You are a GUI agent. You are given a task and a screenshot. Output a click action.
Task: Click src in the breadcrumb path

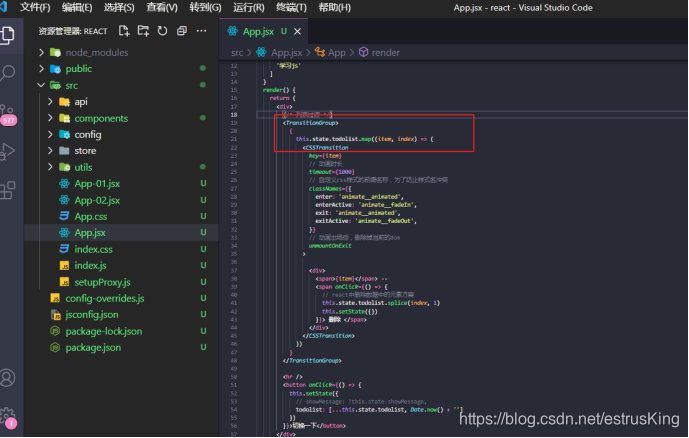pyautogui.click(x=237, y=53)
